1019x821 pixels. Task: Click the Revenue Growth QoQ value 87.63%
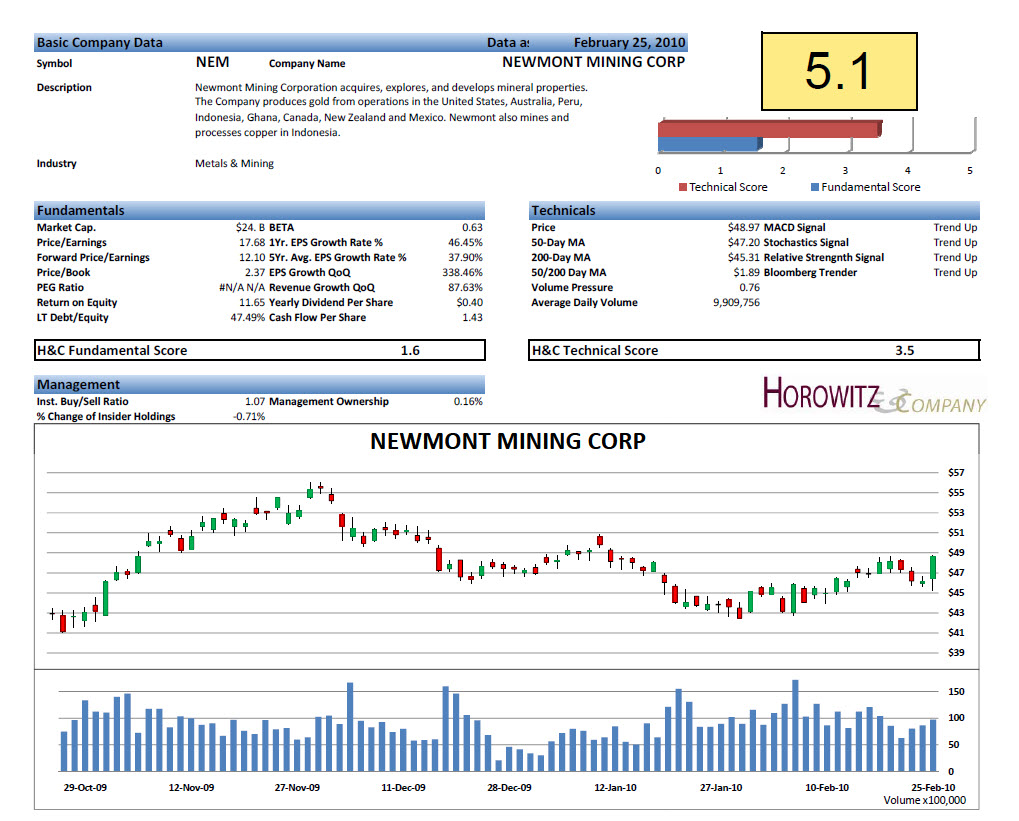pyautogui.click(x=465, y=287)
